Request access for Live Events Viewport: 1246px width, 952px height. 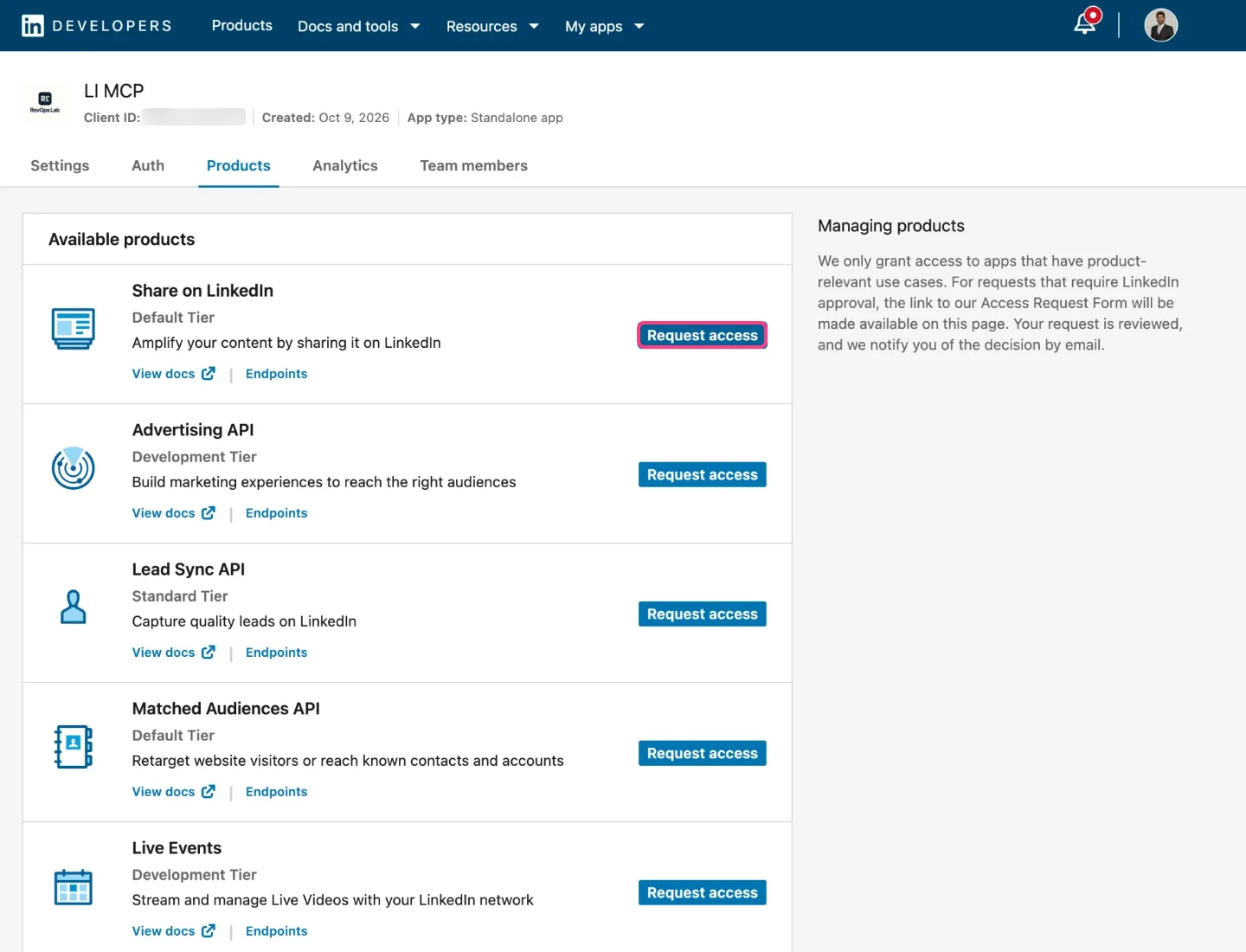tap(703, 893)
